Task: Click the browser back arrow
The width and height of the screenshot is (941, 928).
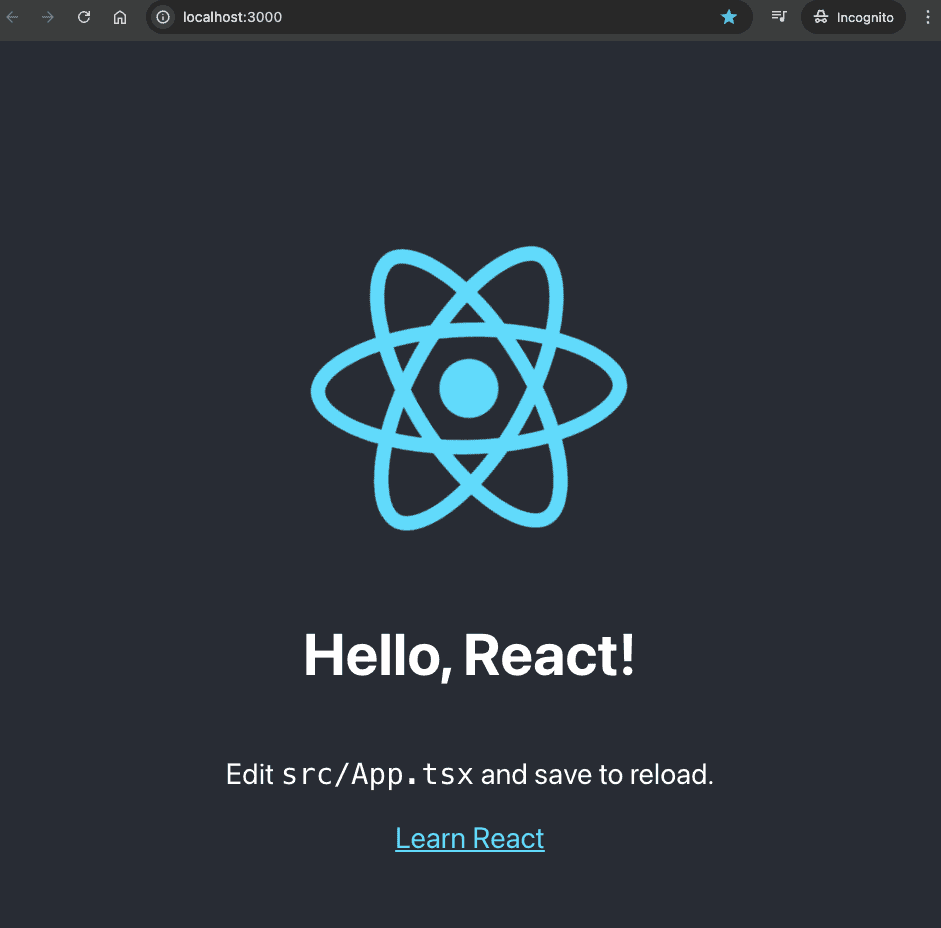Action: tap(12, 17)
